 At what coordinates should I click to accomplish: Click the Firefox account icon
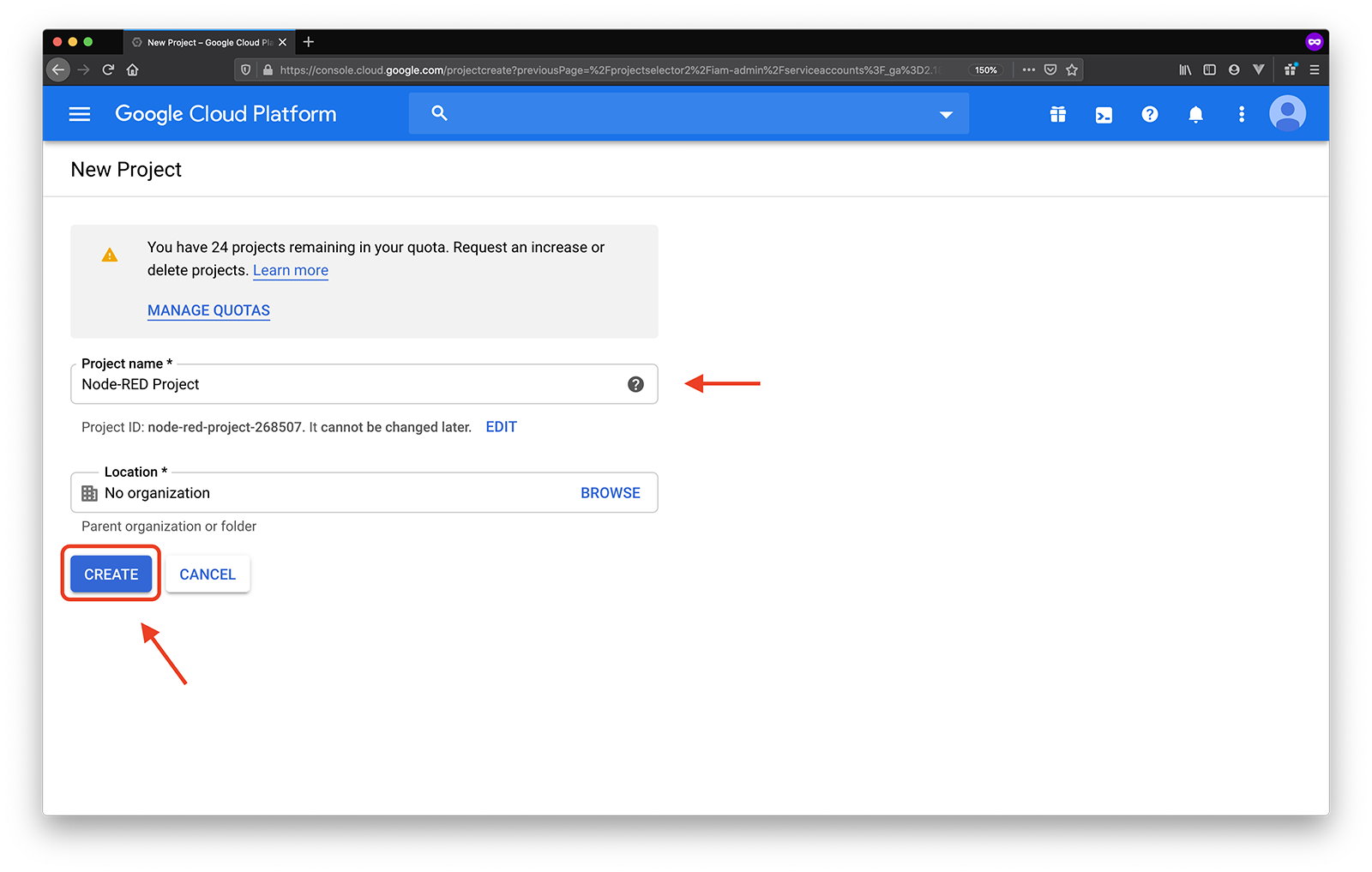pos(1234,70)
